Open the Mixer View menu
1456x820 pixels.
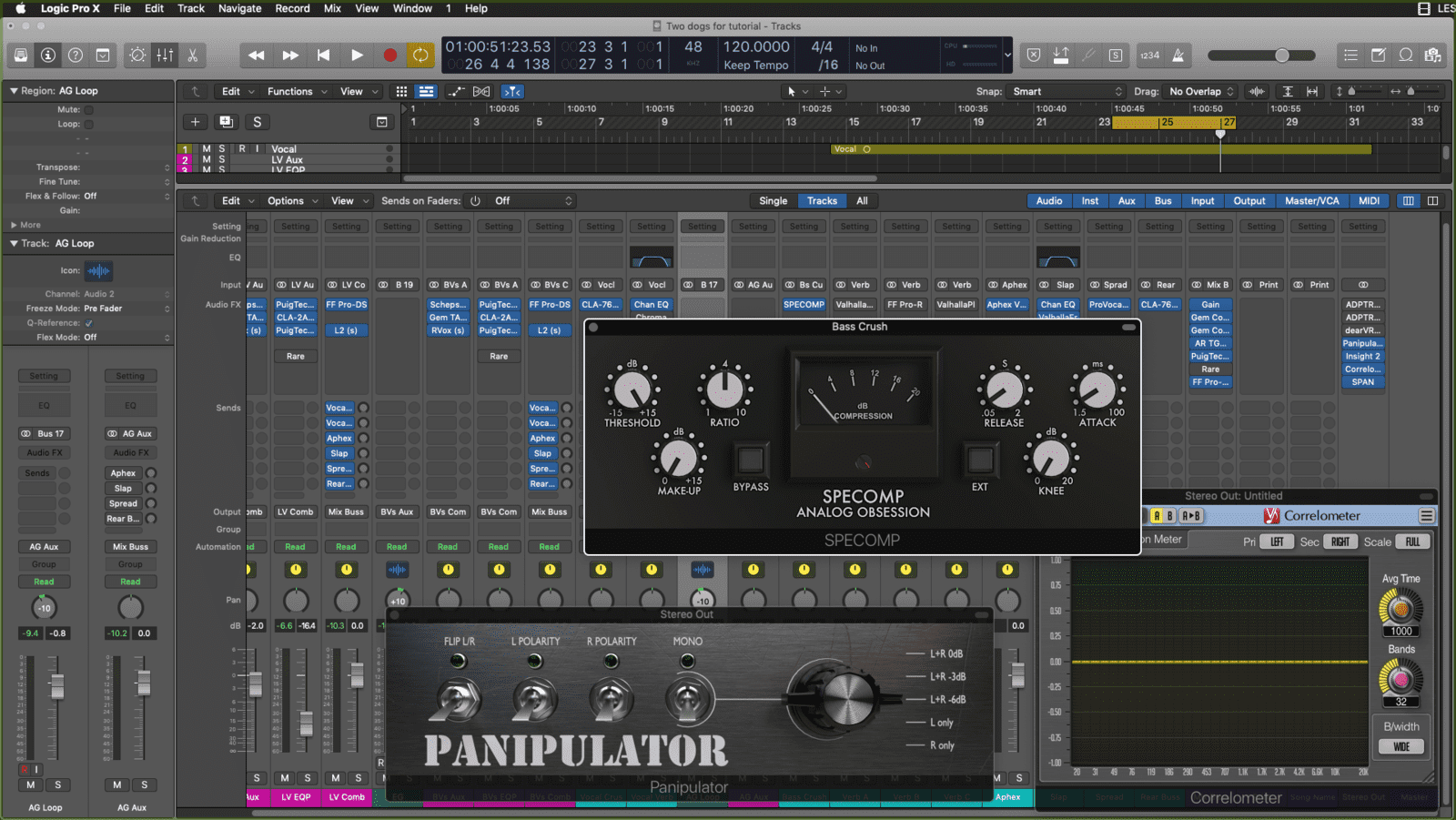(349, 201)
